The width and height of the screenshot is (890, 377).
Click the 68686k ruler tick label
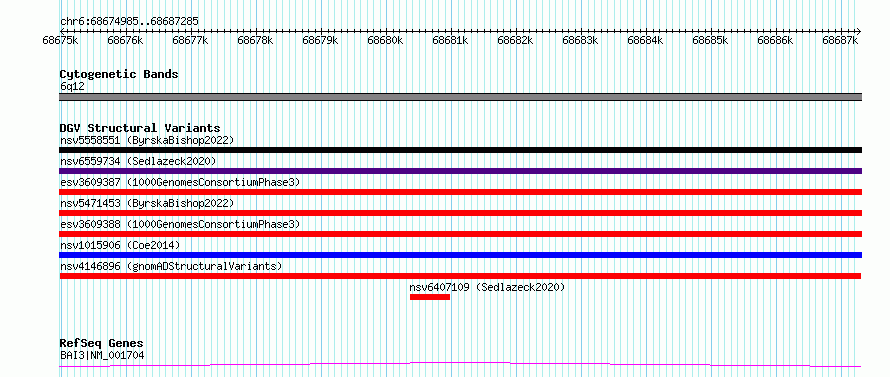point(775,40)
